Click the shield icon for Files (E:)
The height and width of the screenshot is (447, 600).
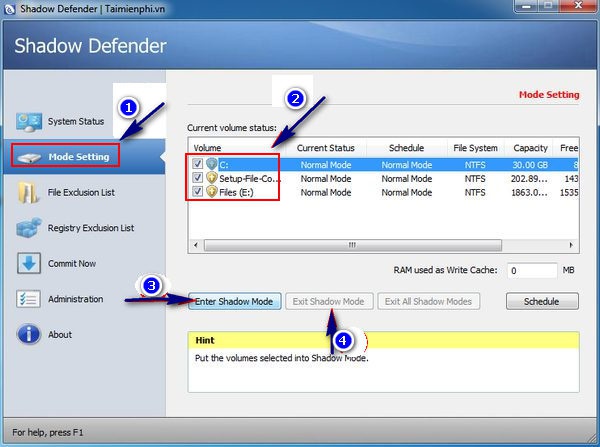click(x=212, y=192)
